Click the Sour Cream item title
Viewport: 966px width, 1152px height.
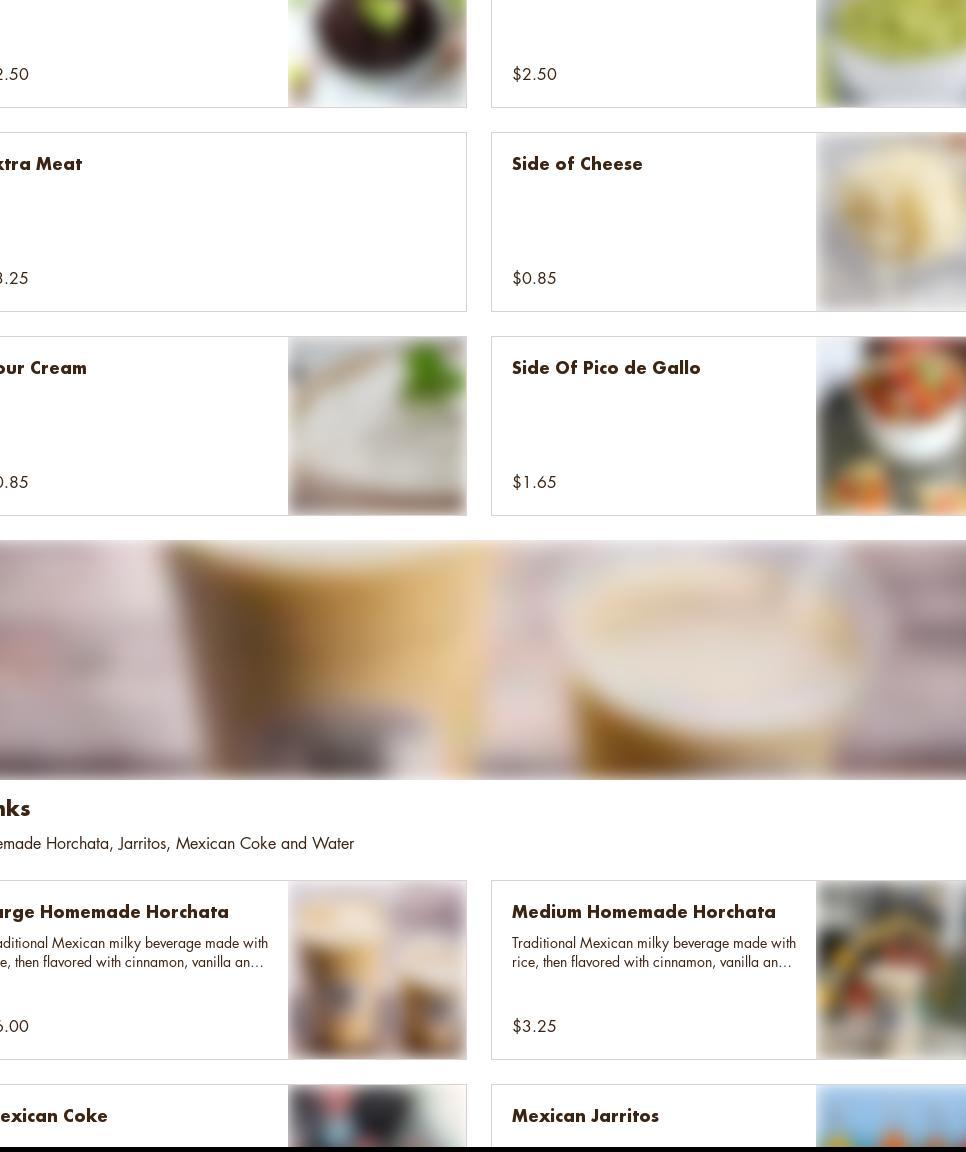[x=43, y=368]
